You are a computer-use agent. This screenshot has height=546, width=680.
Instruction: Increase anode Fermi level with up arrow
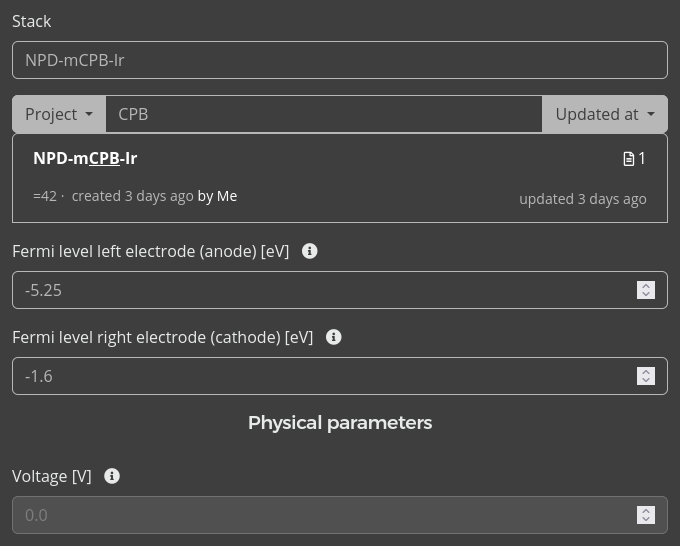646,285
